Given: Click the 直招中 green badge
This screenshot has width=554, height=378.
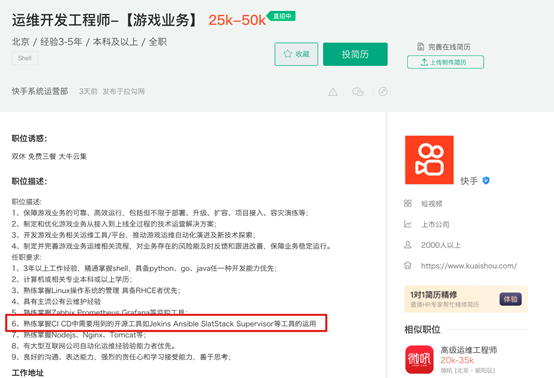Looking at the screenshot, I should (282, 16).
